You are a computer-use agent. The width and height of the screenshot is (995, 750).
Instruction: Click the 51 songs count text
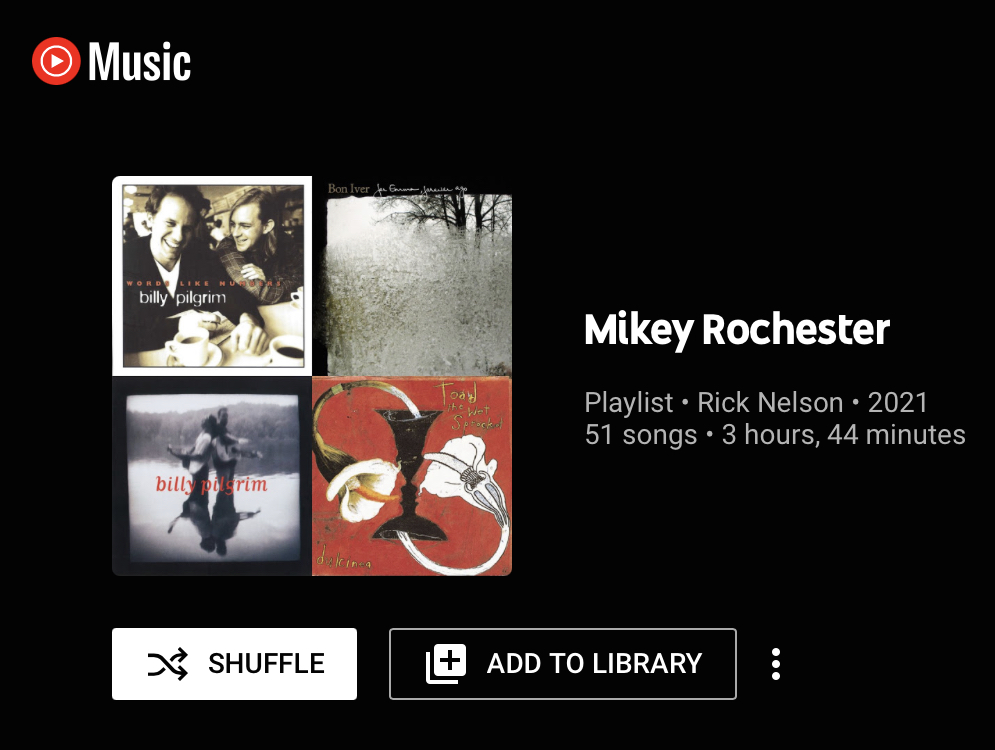(x=641, y=435)
